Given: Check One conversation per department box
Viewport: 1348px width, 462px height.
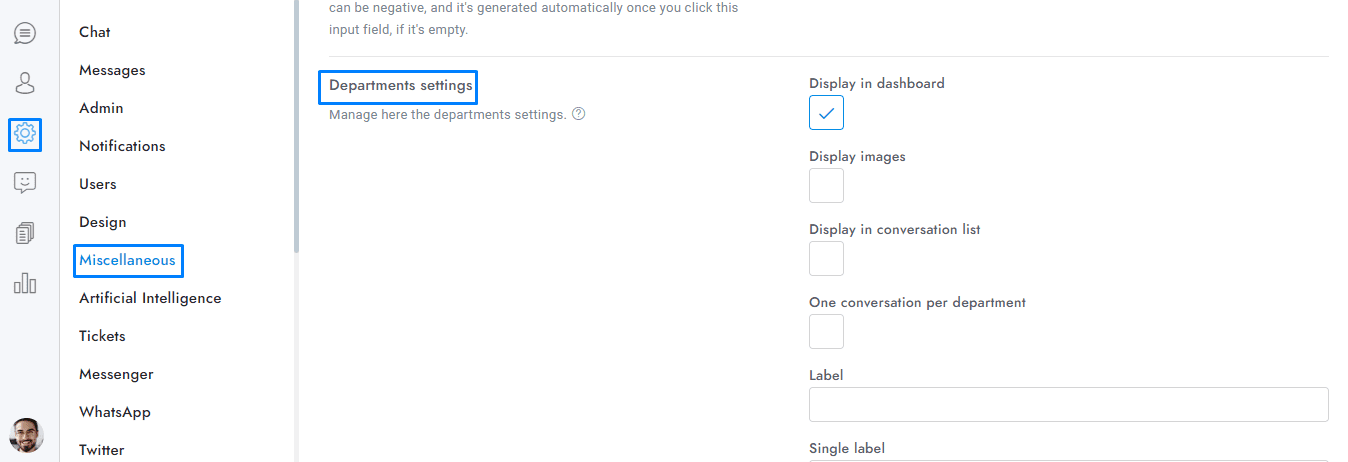Looking at the screenshot, I should click(826, 332).
